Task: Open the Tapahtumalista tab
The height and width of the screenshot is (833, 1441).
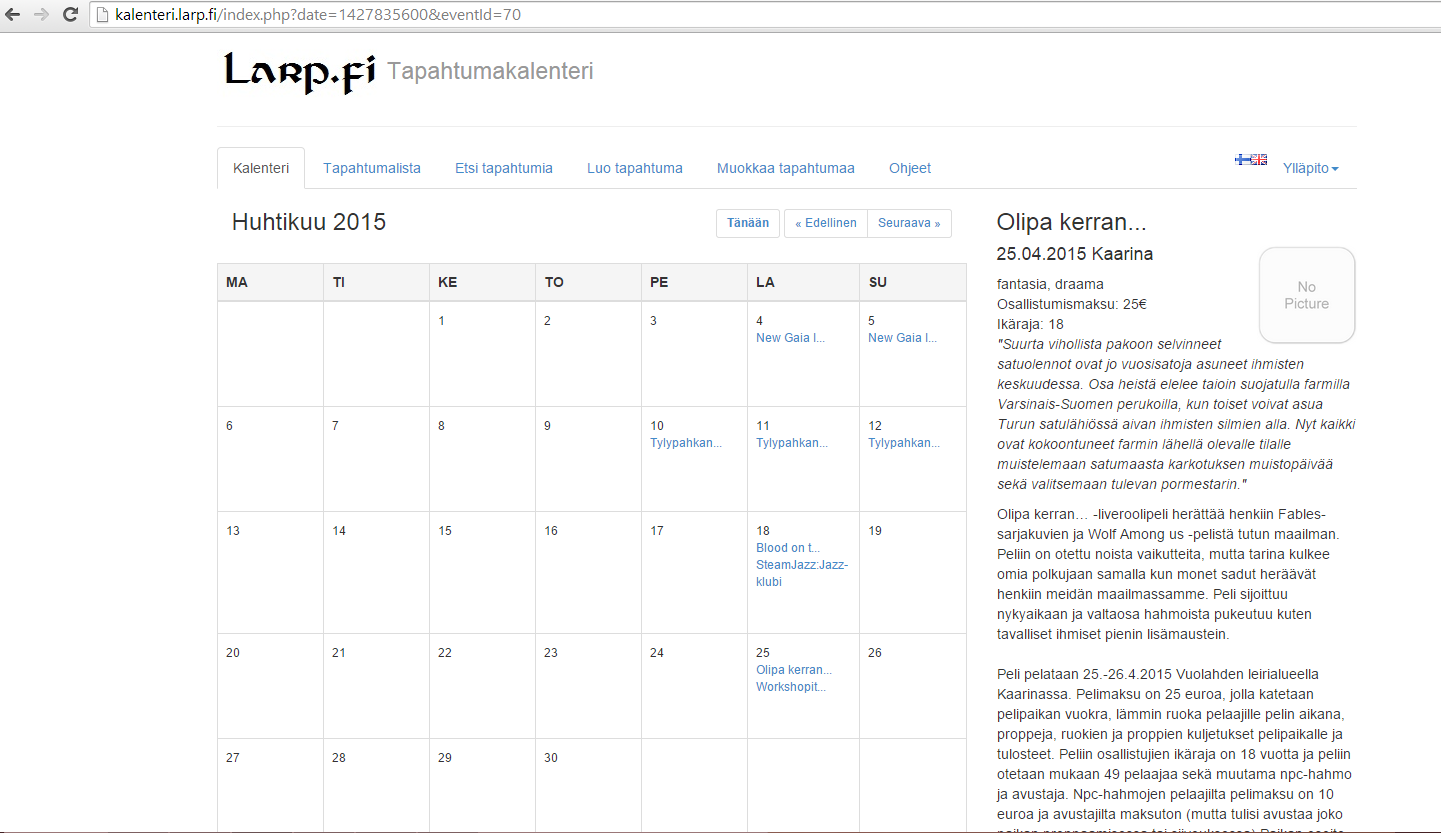Action: pos(371,168)
